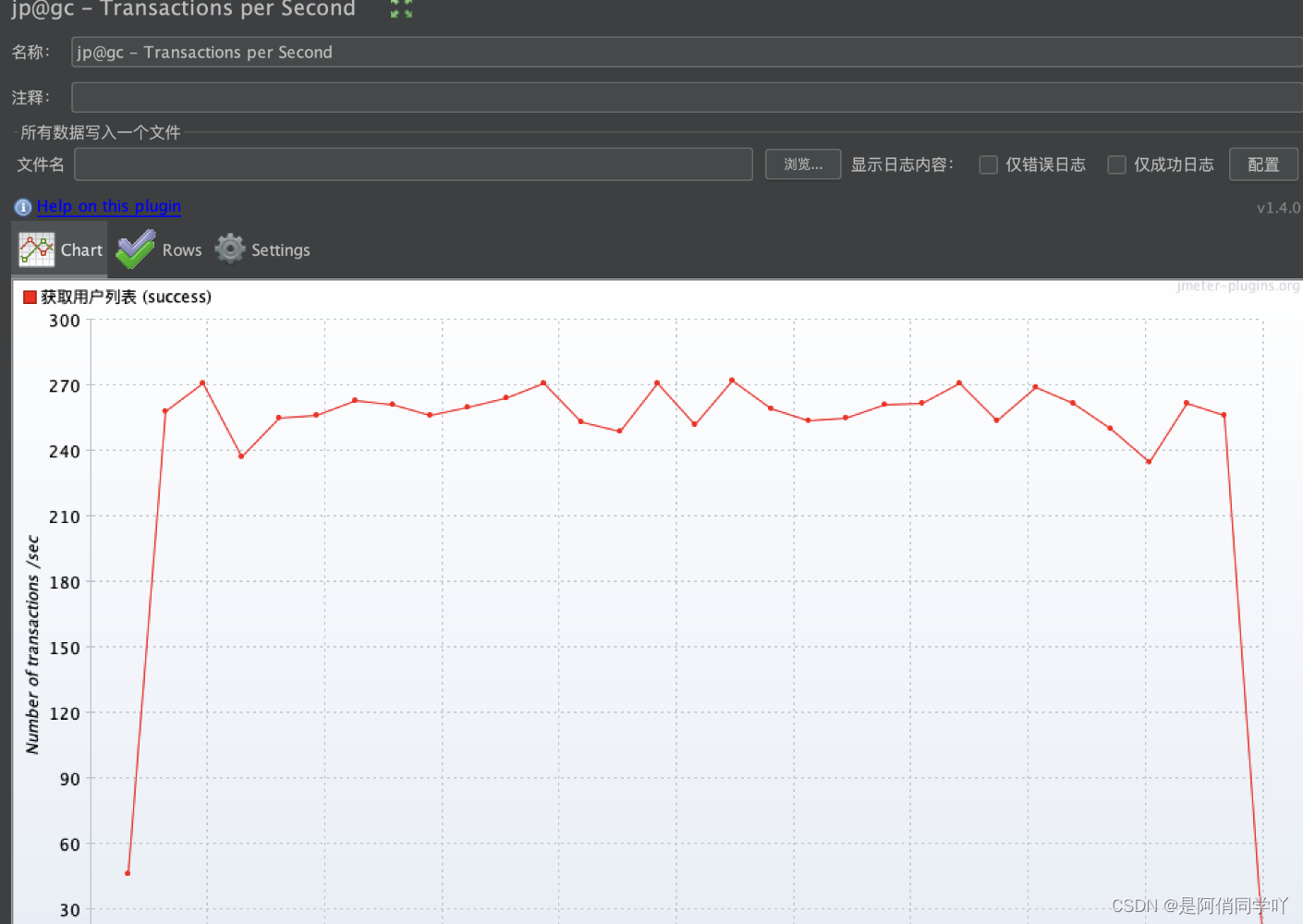The width and height of the screenshot is (1303, 924).
Task: Click the Settings tab gear icon
Action: [x=230, y=249]
